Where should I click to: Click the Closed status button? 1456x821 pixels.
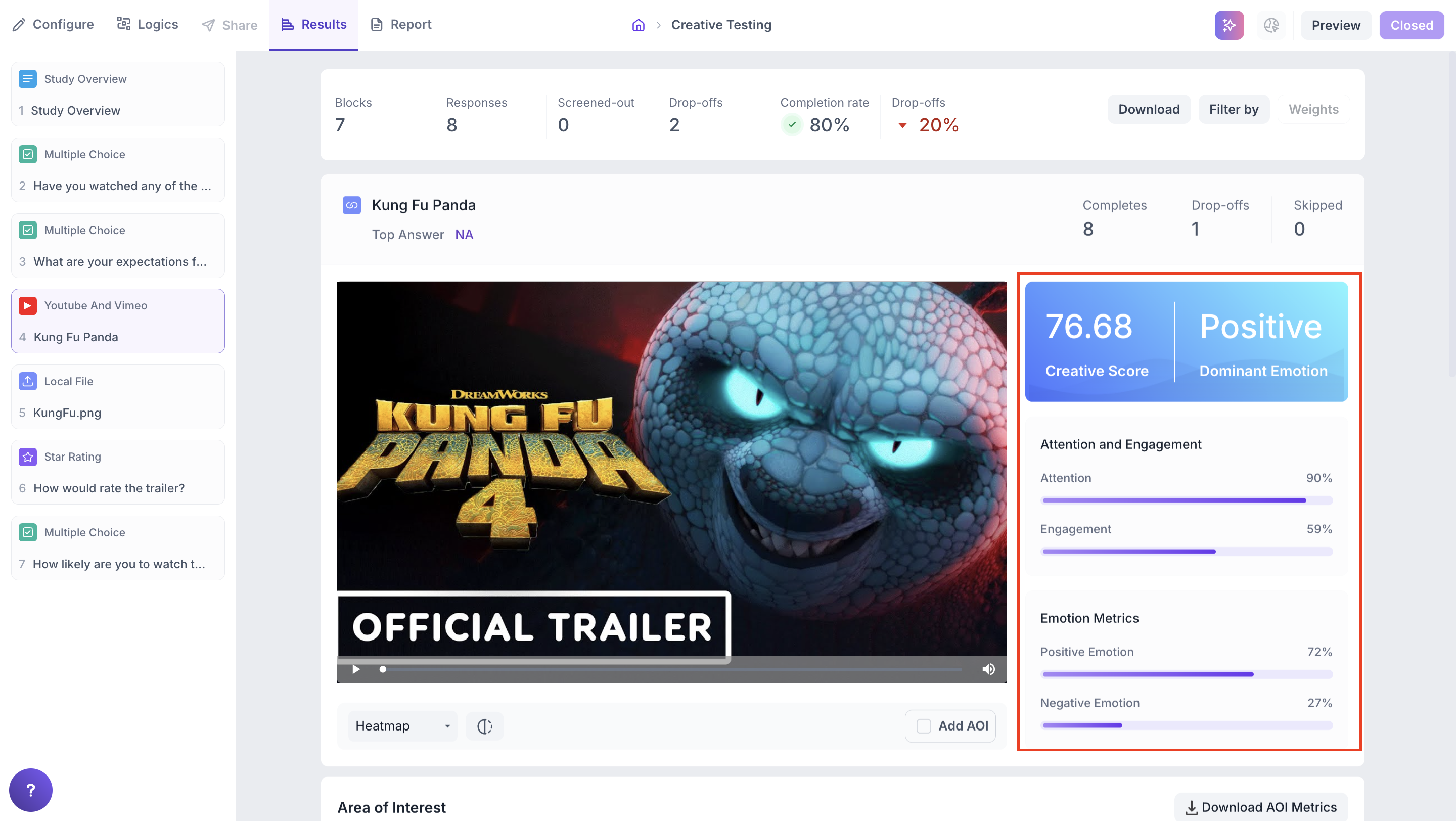pyautogui.click(x=1411, y=25)
